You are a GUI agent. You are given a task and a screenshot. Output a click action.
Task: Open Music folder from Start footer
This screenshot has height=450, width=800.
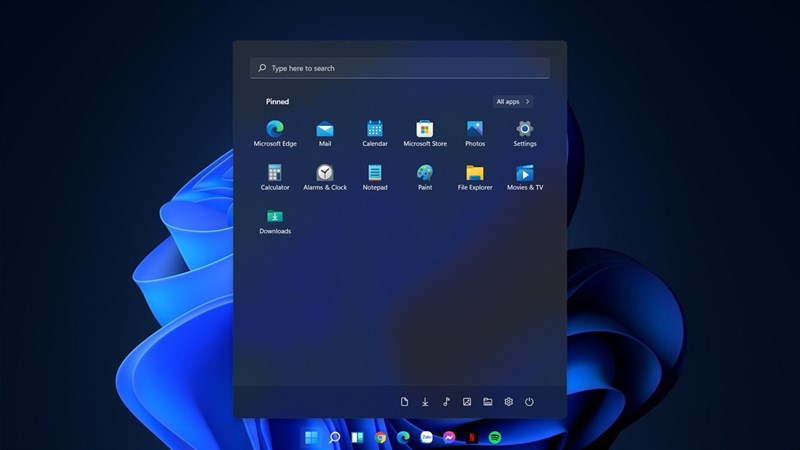(446, 402)
